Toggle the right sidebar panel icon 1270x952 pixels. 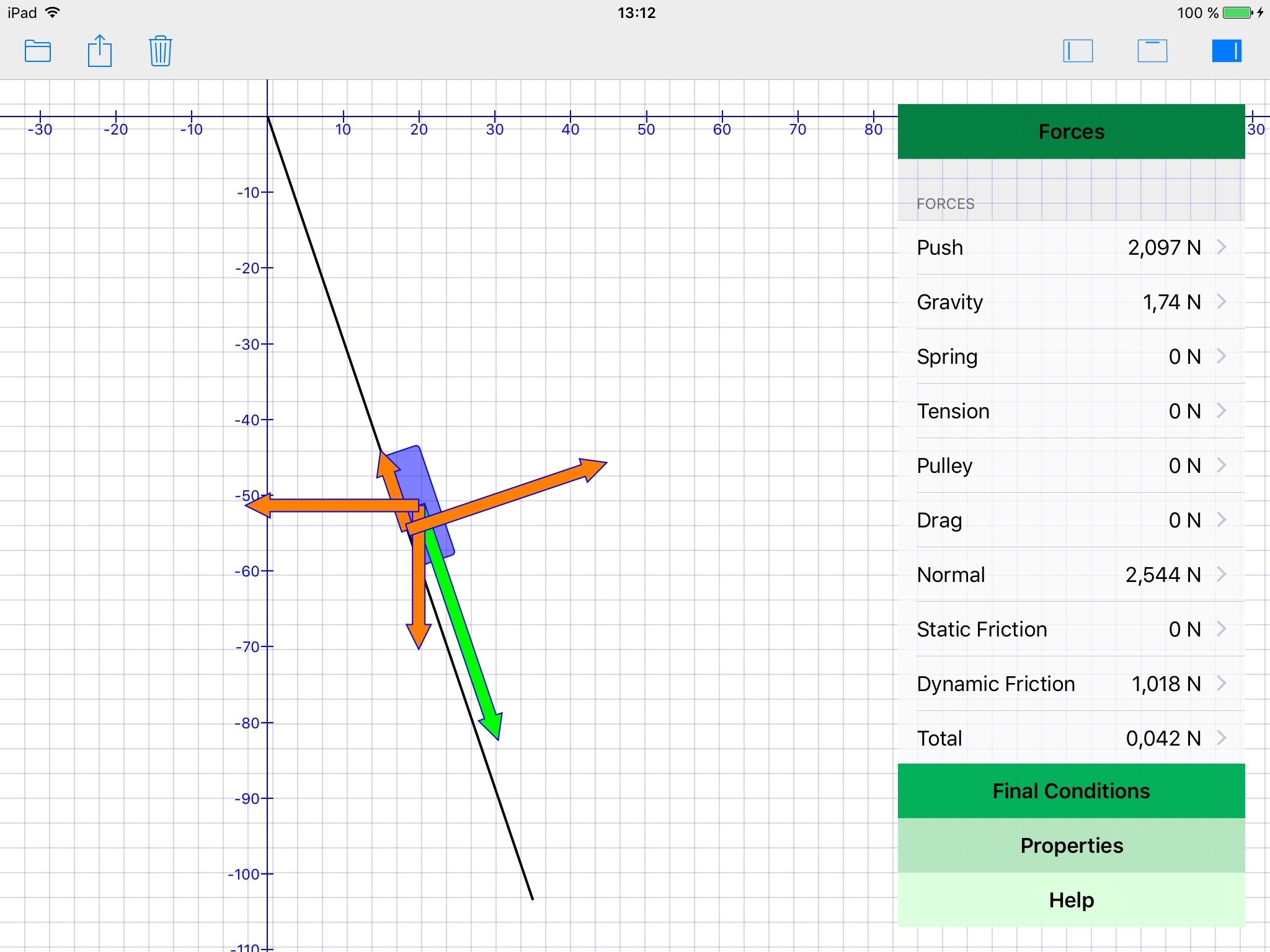1227,51
